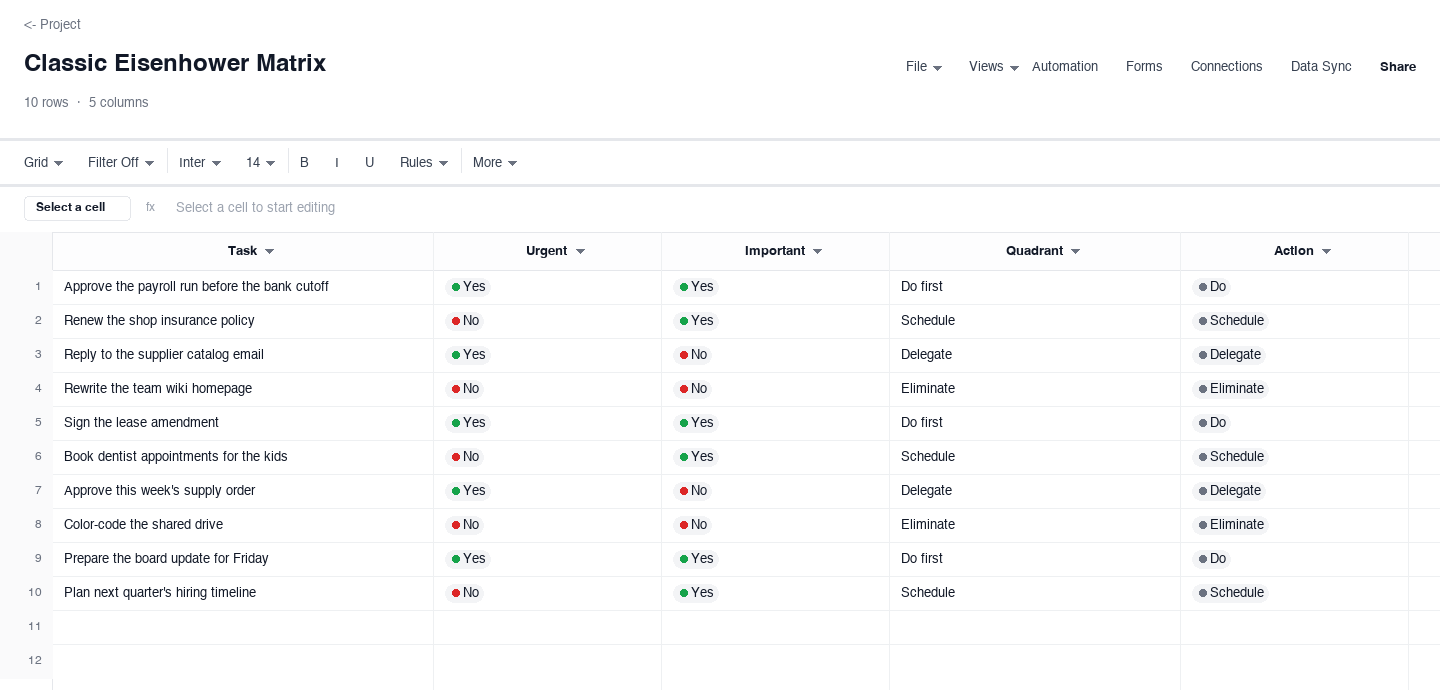The width and height of the screenshot is (1440, 690).
Task: Select cell 'Sign the lease amendment'
Action: (x=243, y=423)
